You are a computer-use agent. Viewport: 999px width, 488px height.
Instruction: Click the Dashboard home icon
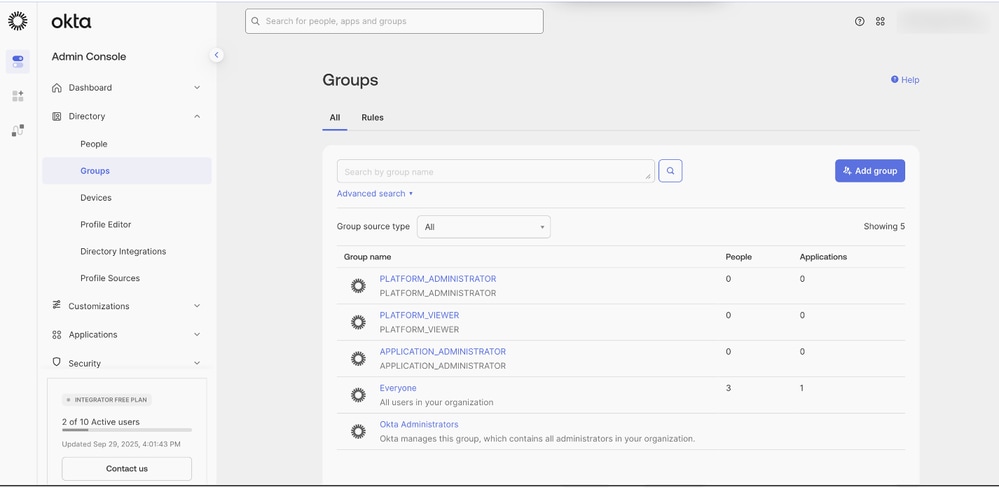(x=57, y=88)
